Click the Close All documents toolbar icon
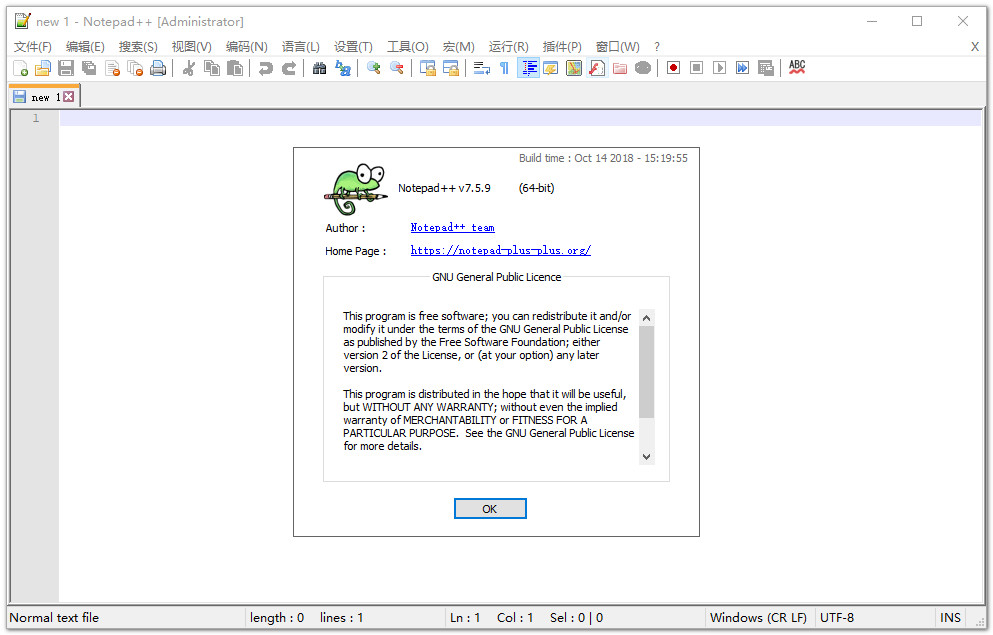Viewport: 993px width, 635px height. coord(135,68)
